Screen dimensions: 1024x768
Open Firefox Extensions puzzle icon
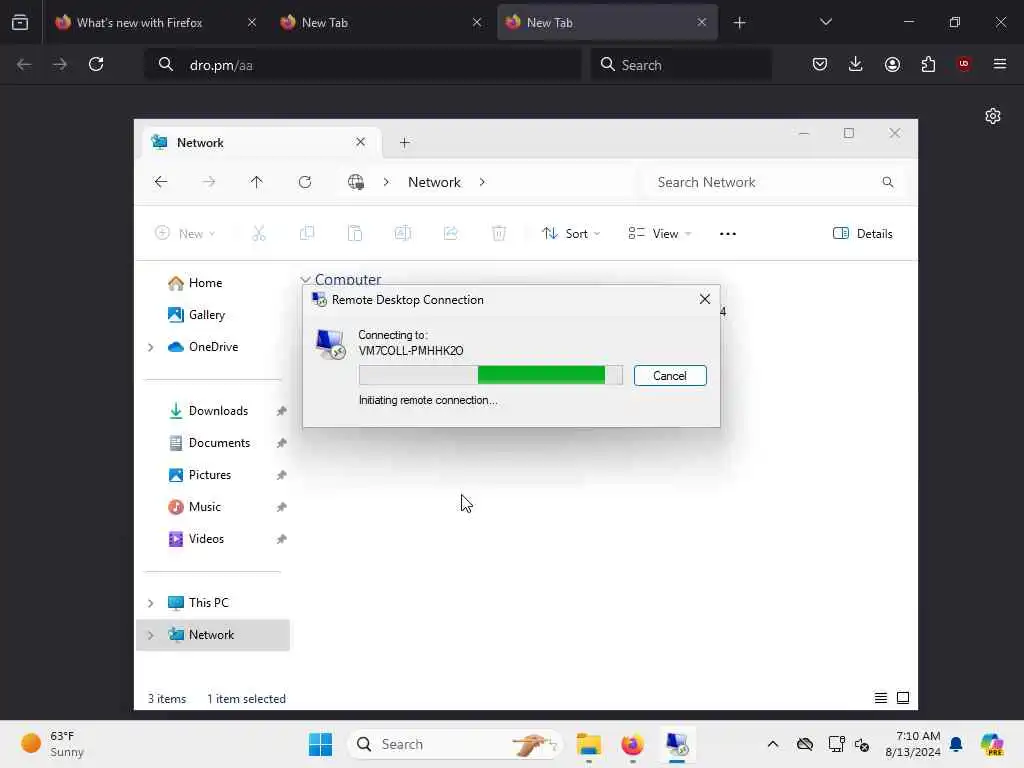pos(928,64)
